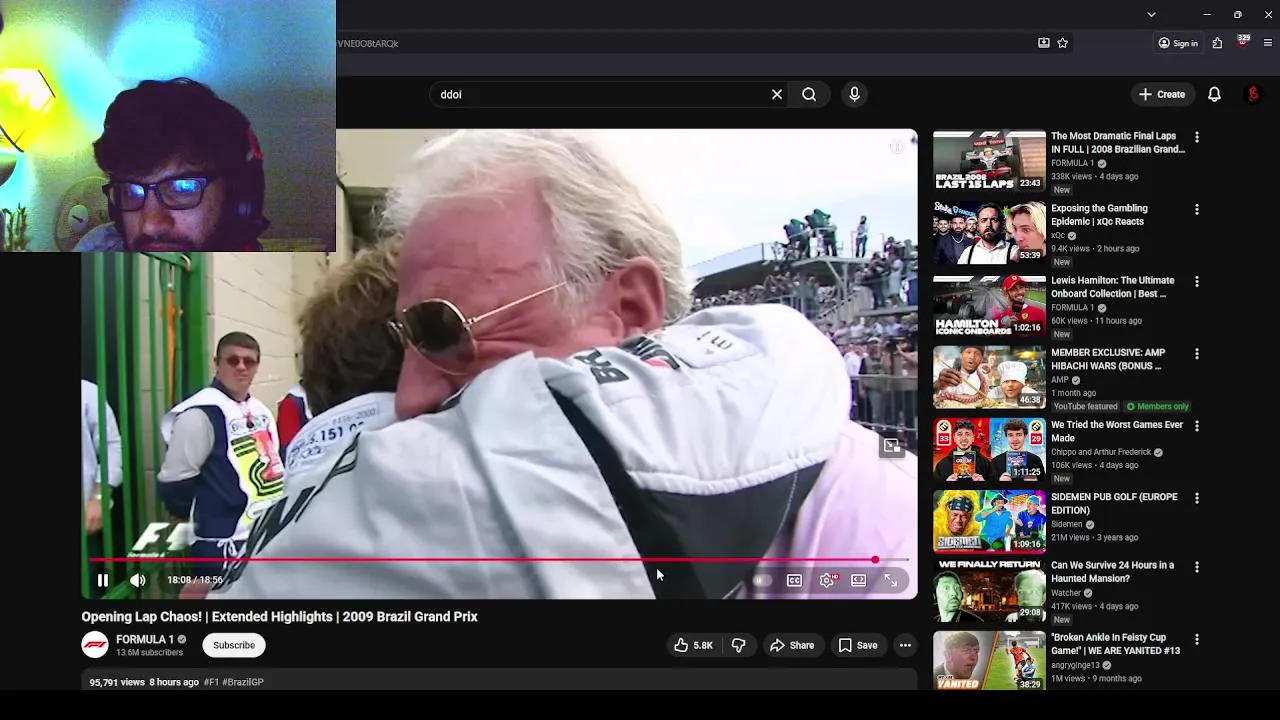The image size is (1280, 720).
Task: Start voice search with microphone
Action: pyautogui.click(x=854, y=94)
